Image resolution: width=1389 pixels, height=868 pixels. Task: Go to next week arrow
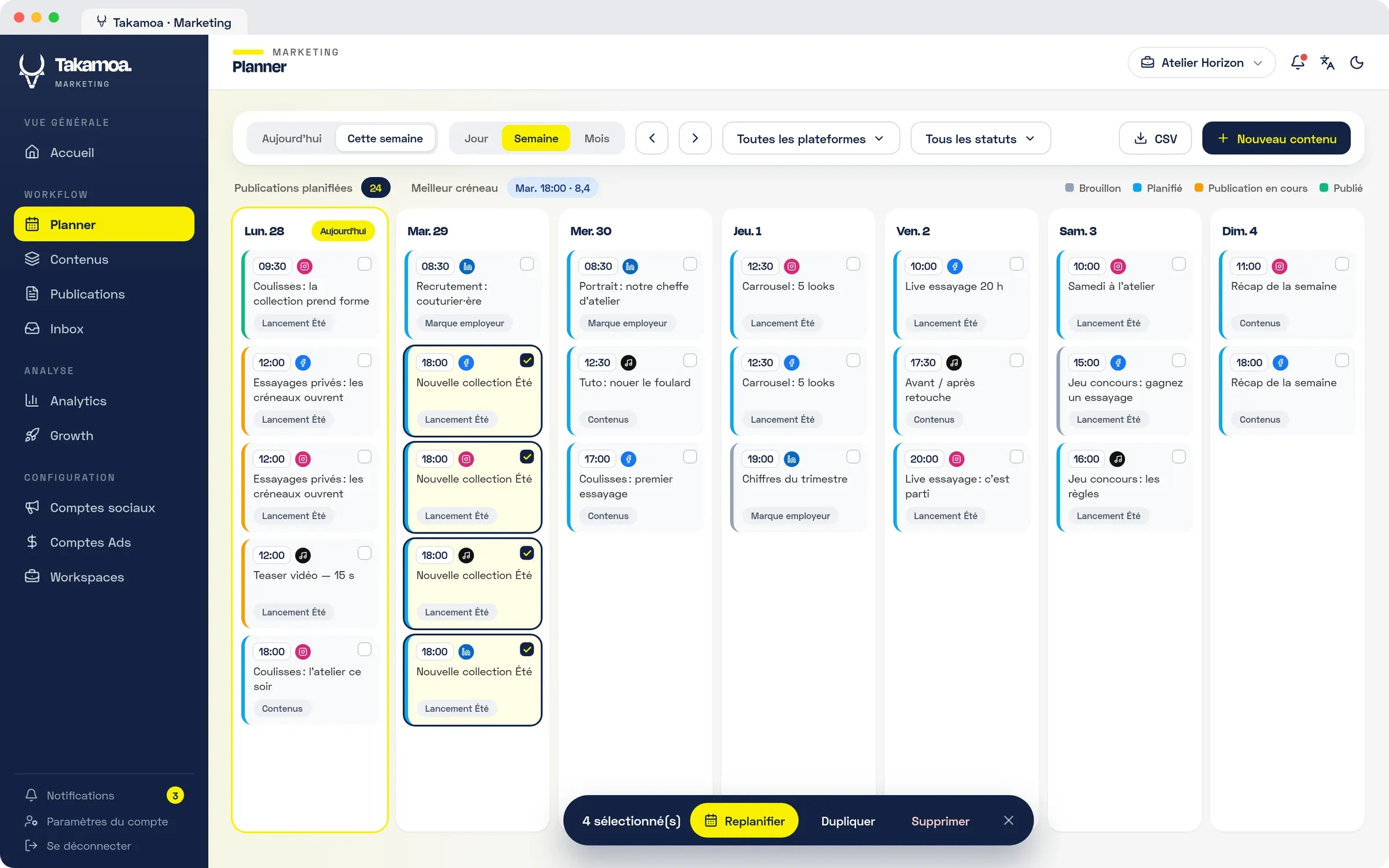pyautogui.click(x=695, y=138)
